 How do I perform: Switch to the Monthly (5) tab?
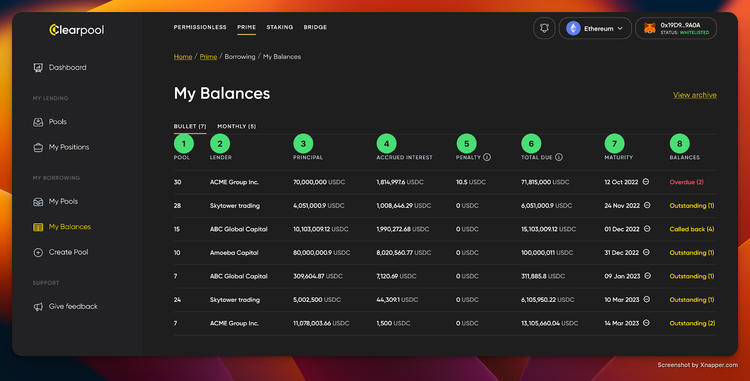(x=237, y=126)
